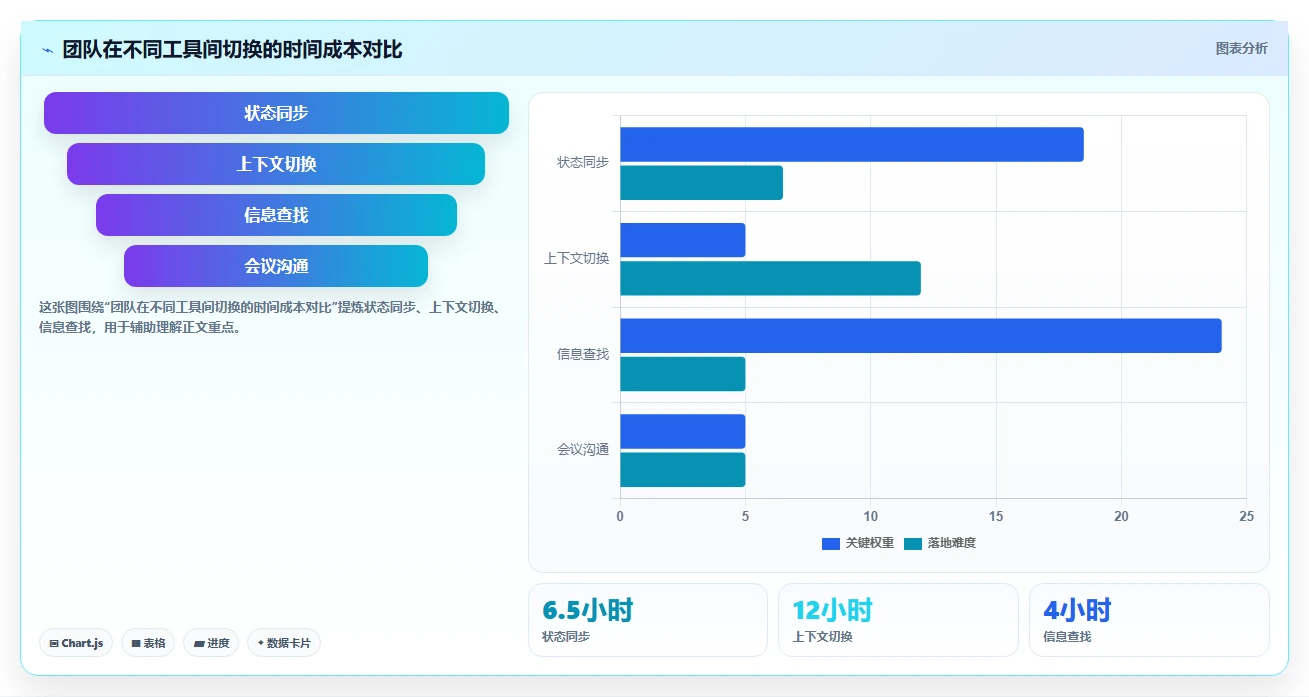Select the 信息查找 funnel stage
The image size is (1309, 697).
pyautogui.click(x=276, y=215)
